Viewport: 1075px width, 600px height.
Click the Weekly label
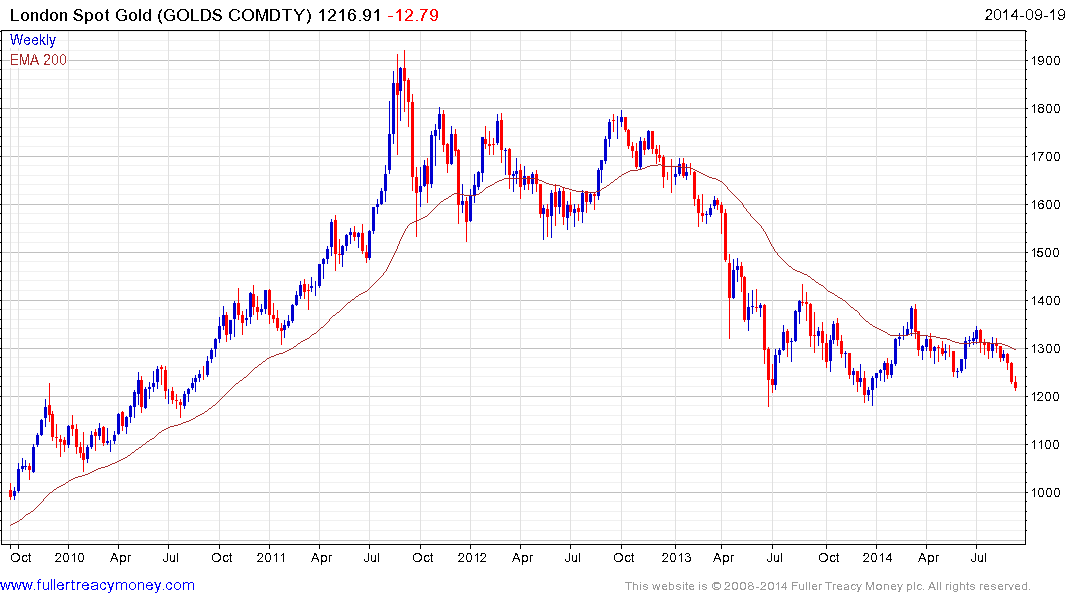point(33,40)
